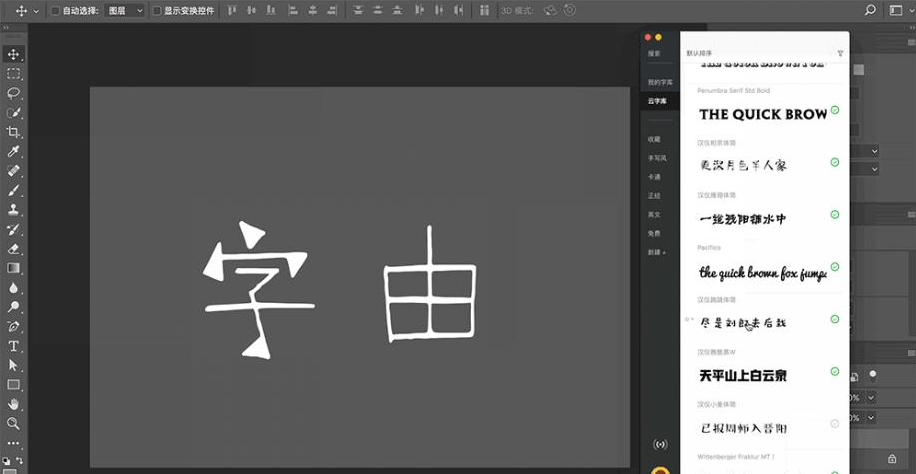Select the Zoom tool

[13, 423]
